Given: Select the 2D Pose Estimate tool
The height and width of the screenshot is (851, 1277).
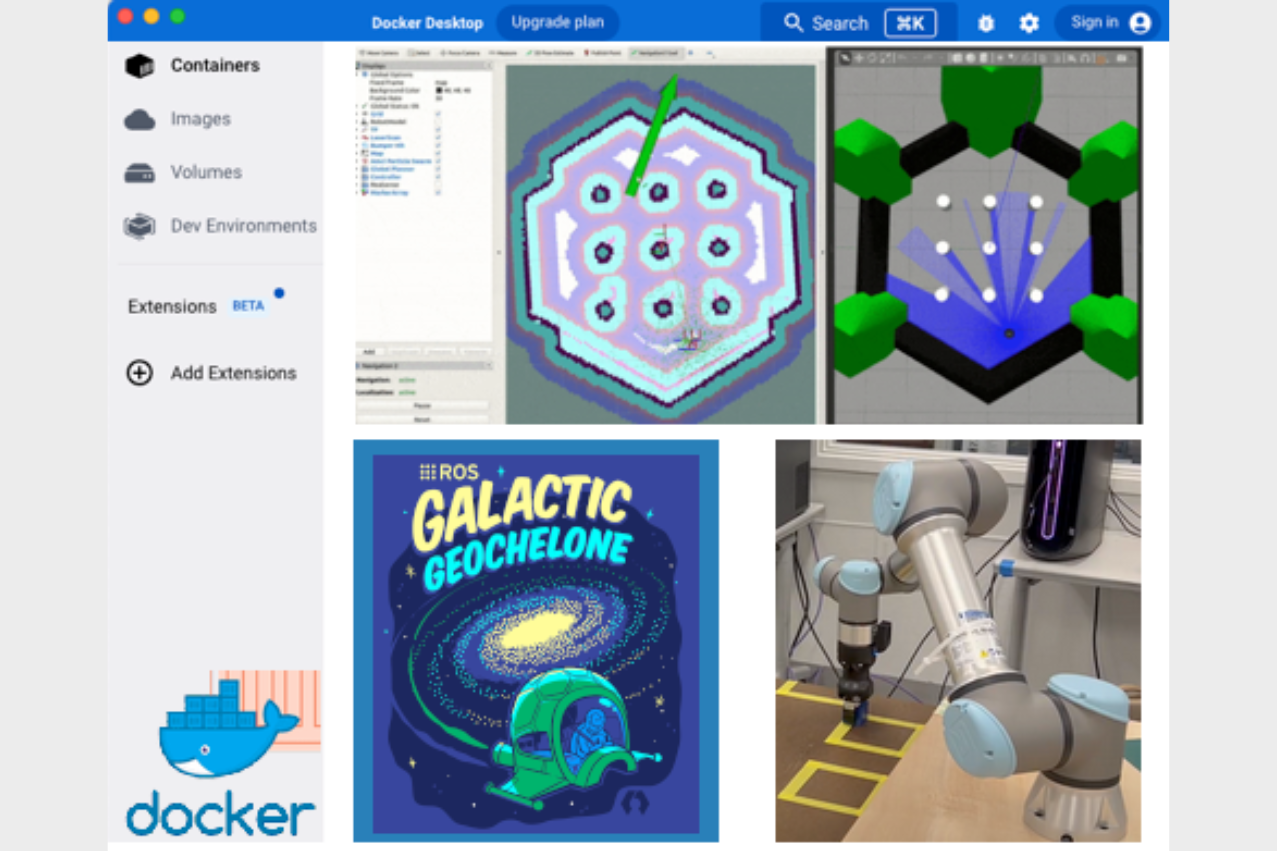Looking at the screenshot, I should pyautogui.click(x=549, y=52).
